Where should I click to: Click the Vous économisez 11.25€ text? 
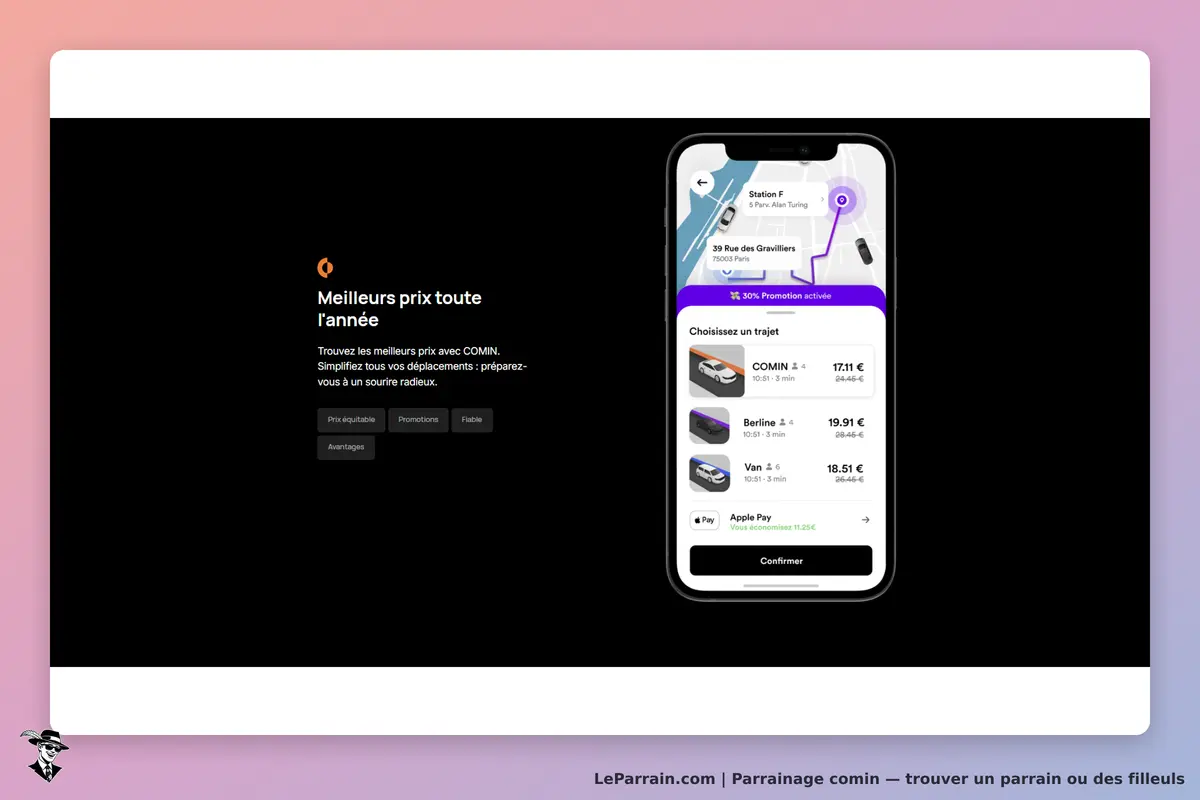[x=773, y=527]
